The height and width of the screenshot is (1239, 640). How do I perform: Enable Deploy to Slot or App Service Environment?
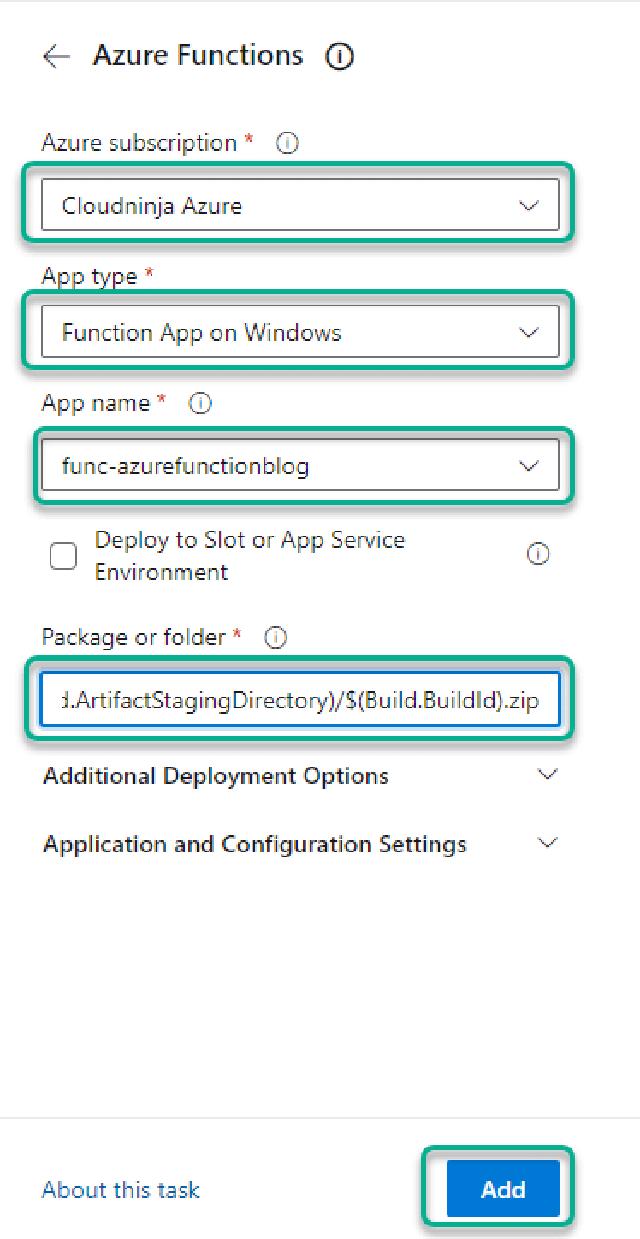(63, 556)
